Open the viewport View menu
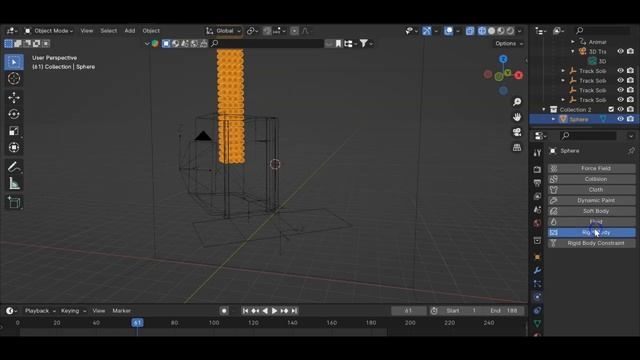Screen dimensions: 640x360 click(87, 31)
